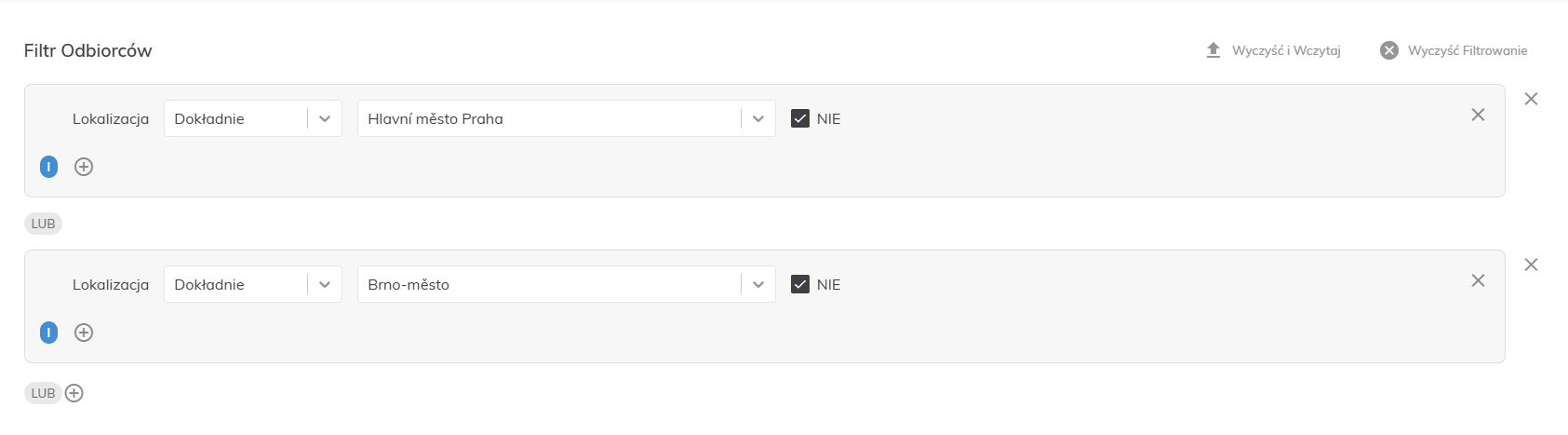Screen dimensions: 1568x435
Task: Add a new LUB filter group
Action: [74, 393]
